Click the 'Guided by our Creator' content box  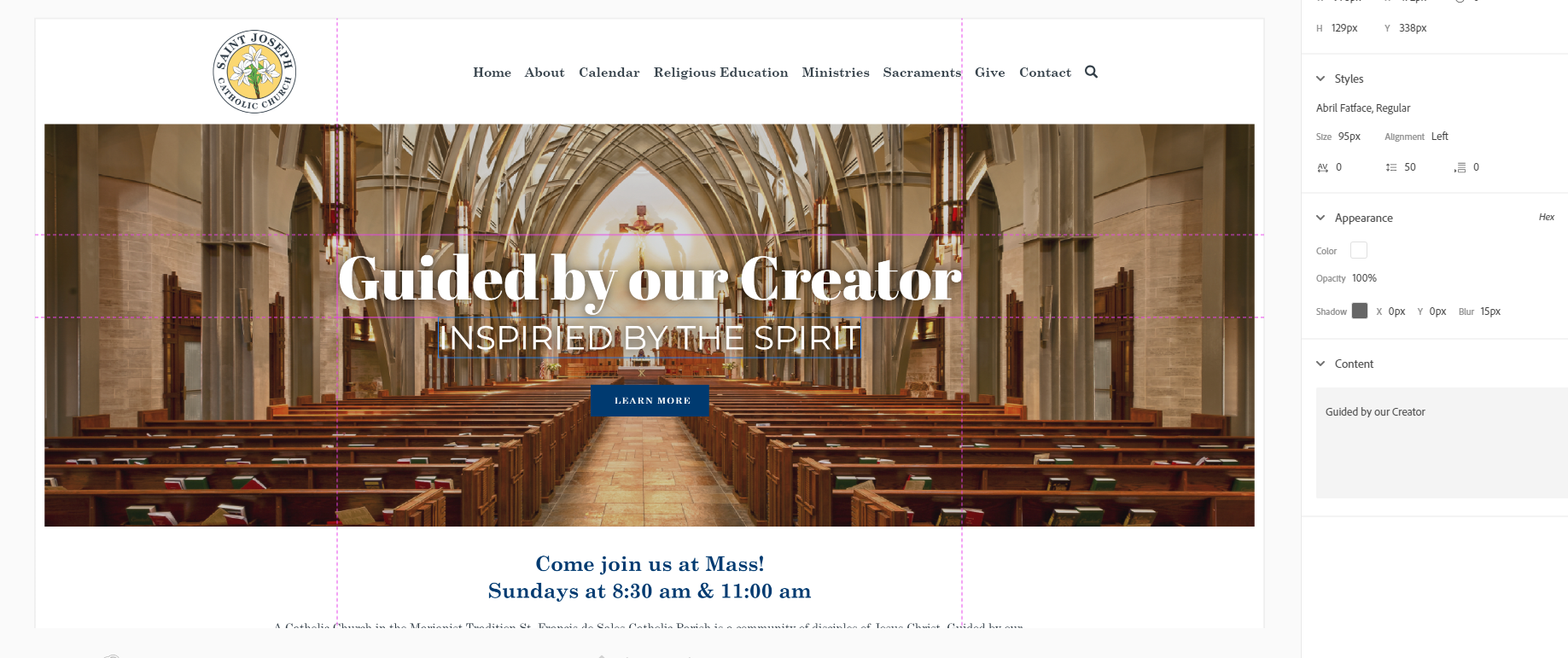(1441, 442)
